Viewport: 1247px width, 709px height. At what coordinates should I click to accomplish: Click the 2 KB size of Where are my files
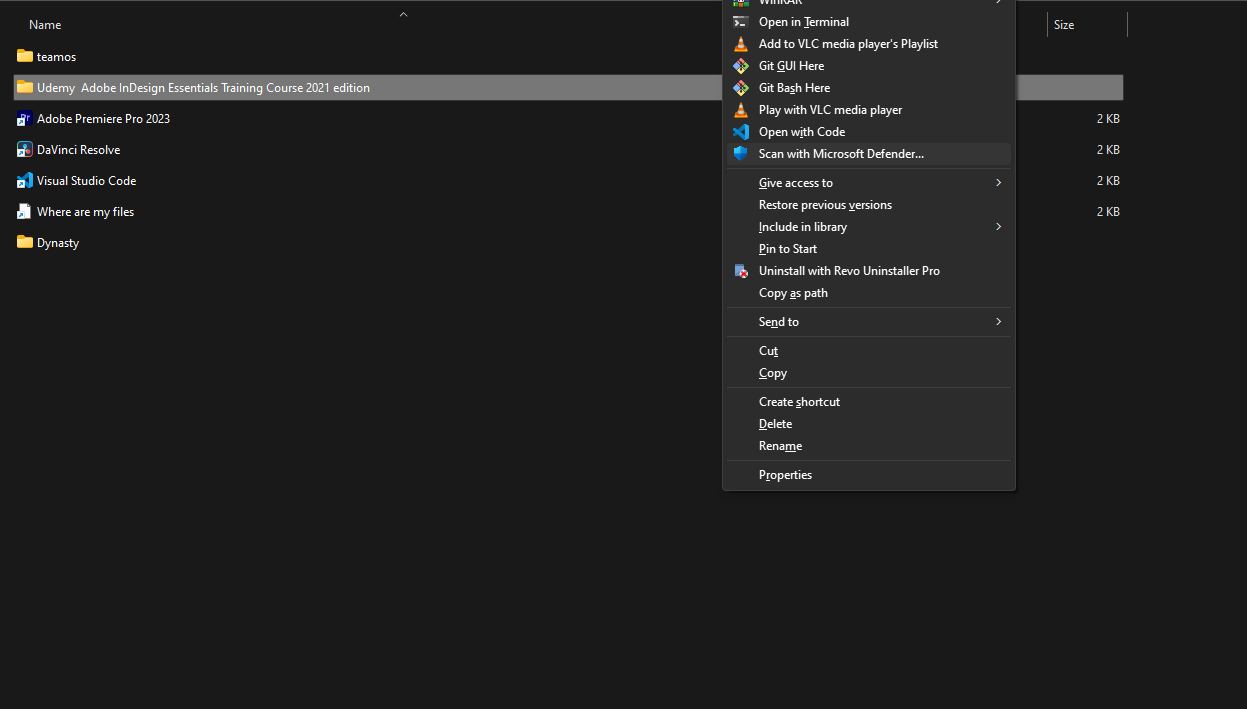click(1108, 212)
